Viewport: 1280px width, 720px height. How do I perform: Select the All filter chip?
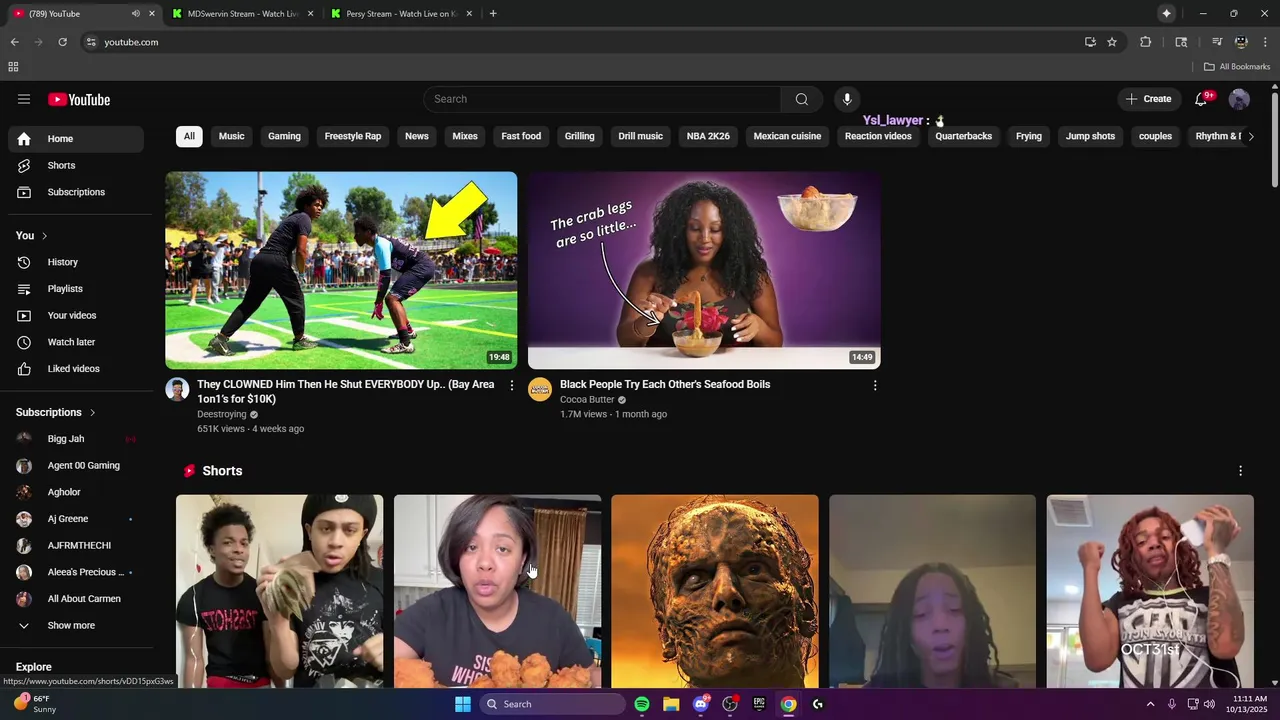click(x=189, y=136)
